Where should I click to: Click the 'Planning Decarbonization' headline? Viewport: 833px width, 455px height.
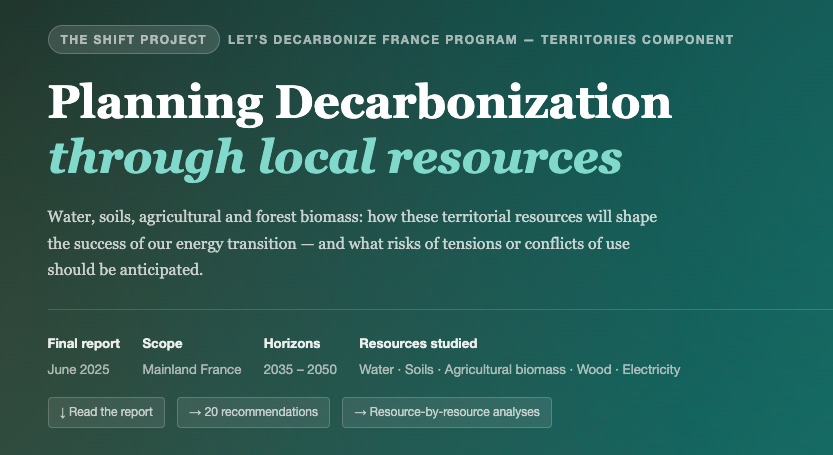click(x=360, y=103)
